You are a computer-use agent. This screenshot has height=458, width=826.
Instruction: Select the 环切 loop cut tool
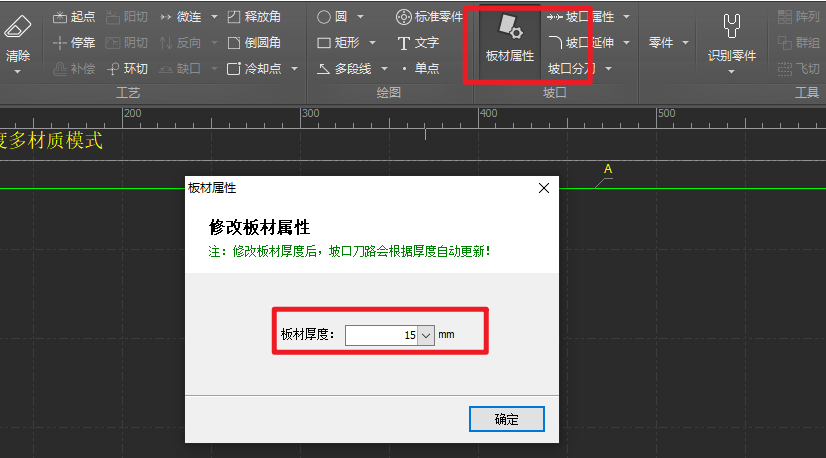127,69
